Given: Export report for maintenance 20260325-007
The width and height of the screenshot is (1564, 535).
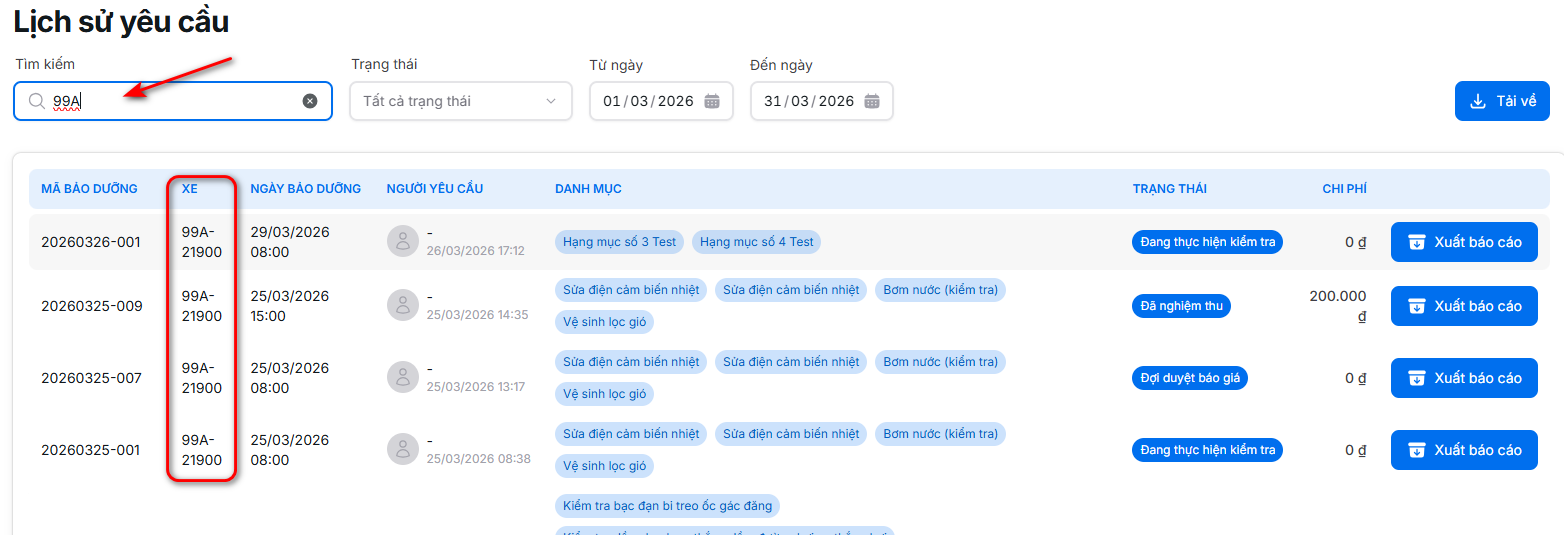Looking at the screenshot, I should tap(1463, 378).
